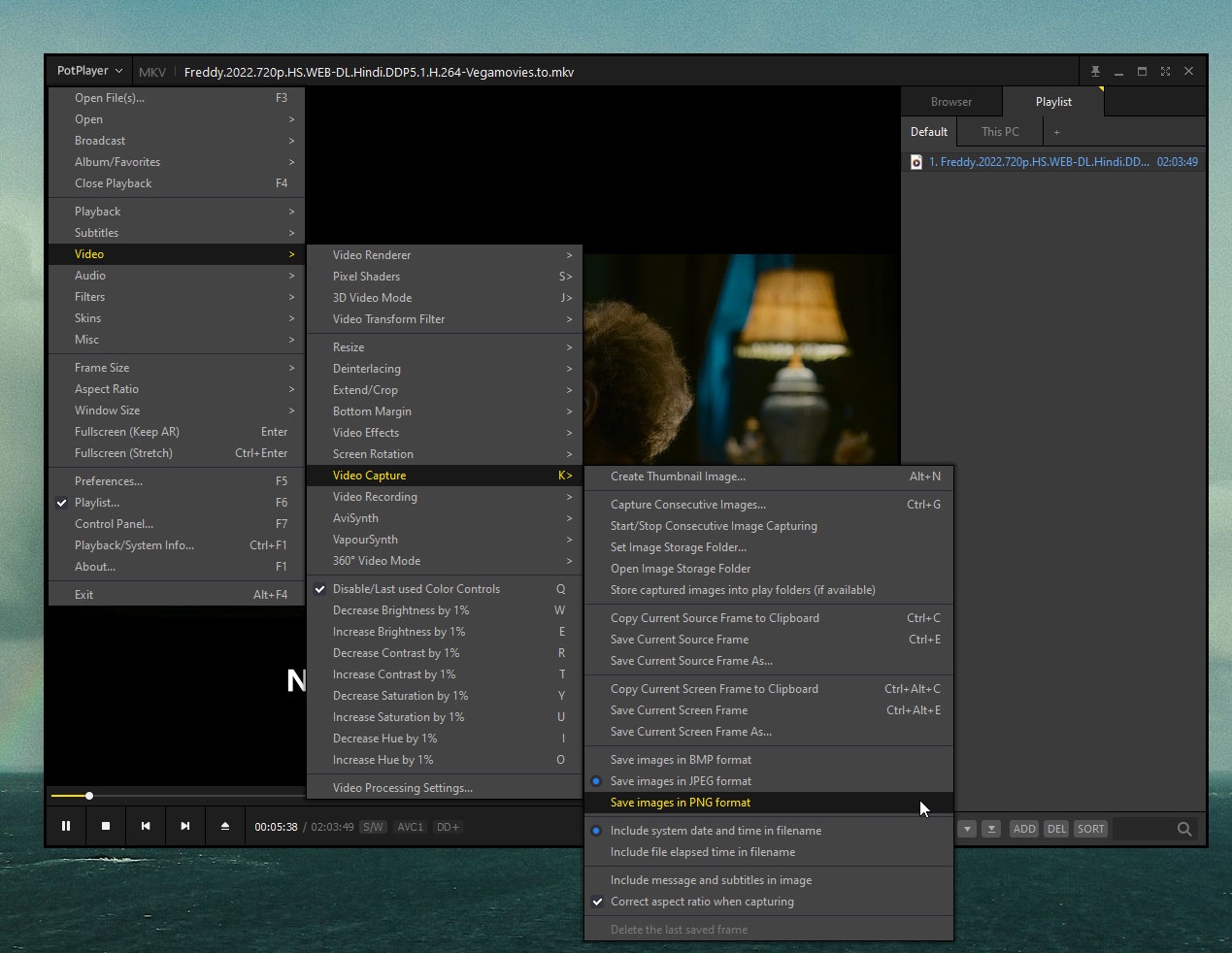Expand the Subtitles submenu
1232x953 pixels.
point(96,232)
